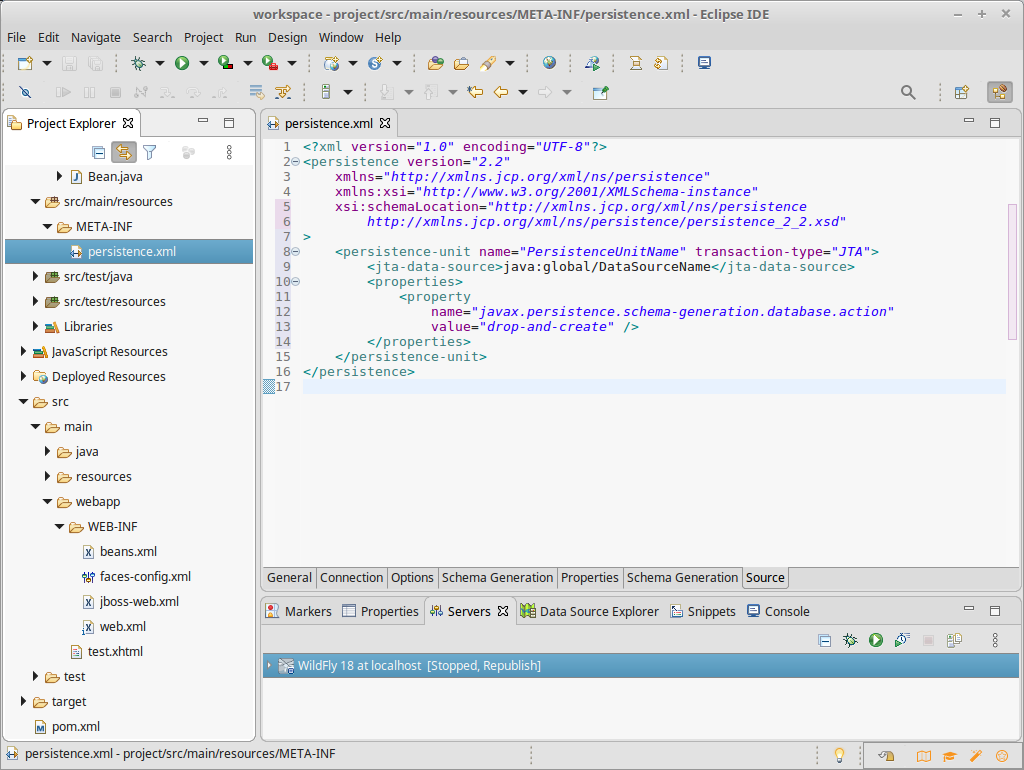Toggle Link with Editor in Project Explorer
Image resolution: width=1024 pixels, height=770 pixels.
click(123, 152)
